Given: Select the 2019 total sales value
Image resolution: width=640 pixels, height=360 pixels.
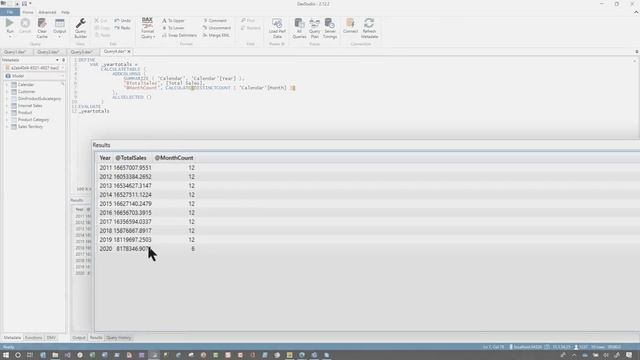Looking at the screenshot, I should point(132,240).
